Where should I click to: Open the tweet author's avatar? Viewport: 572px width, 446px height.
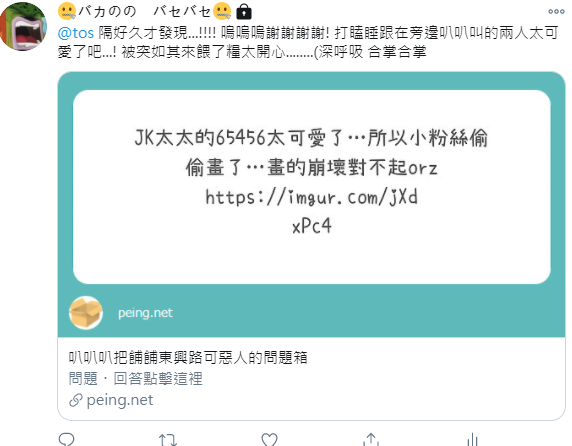click(x=23, y=26)
